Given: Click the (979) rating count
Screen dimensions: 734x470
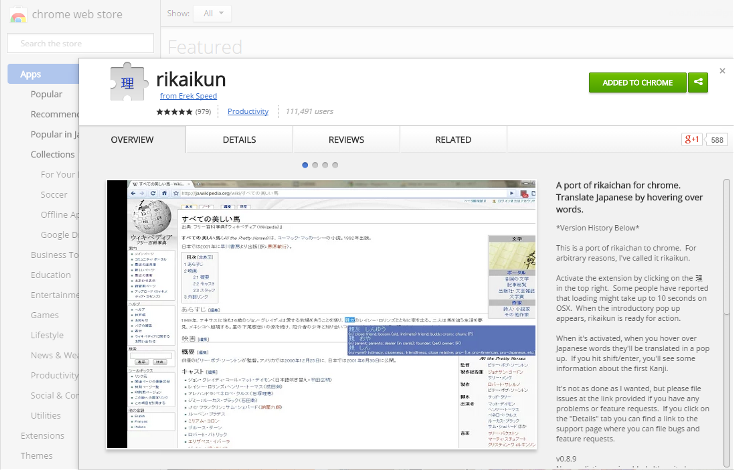Looking at the screenshot, I should (x=203, y=111).
